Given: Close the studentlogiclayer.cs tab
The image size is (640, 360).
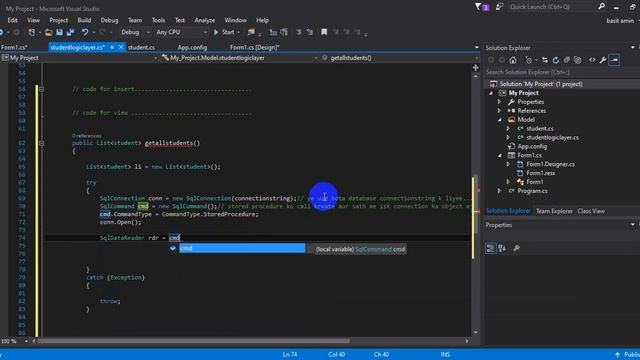Looking at the screenshot, I should coord(121,47).
